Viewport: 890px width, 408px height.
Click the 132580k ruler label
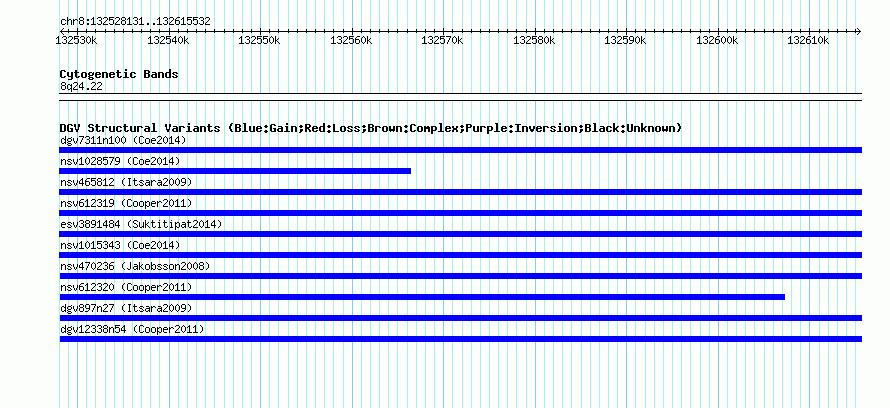pos(534,40)
